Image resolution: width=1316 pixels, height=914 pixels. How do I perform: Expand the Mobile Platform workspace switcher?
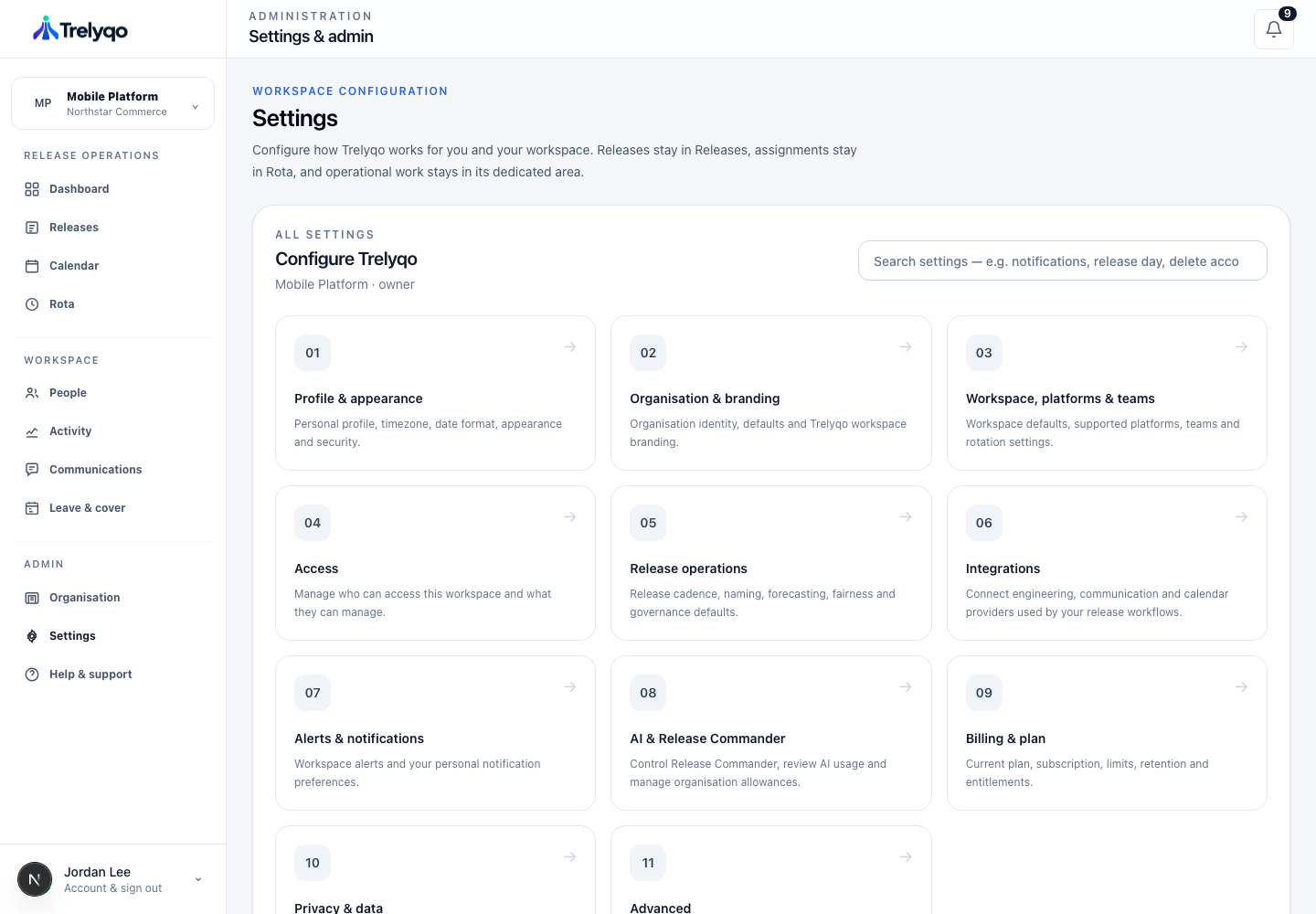click(112, 103)
